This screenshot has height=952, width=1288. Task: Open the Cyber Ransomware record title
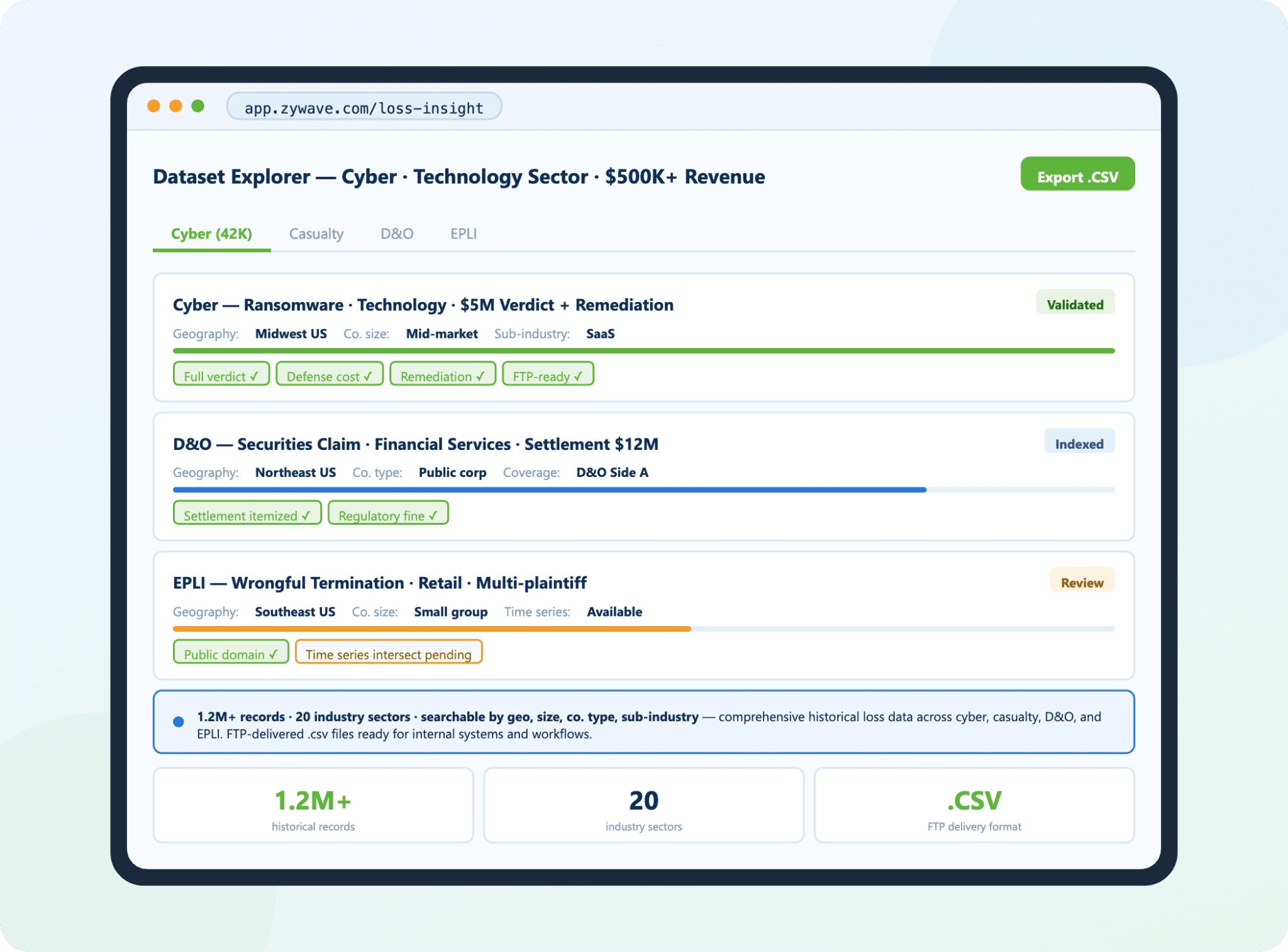pos(423,305)
